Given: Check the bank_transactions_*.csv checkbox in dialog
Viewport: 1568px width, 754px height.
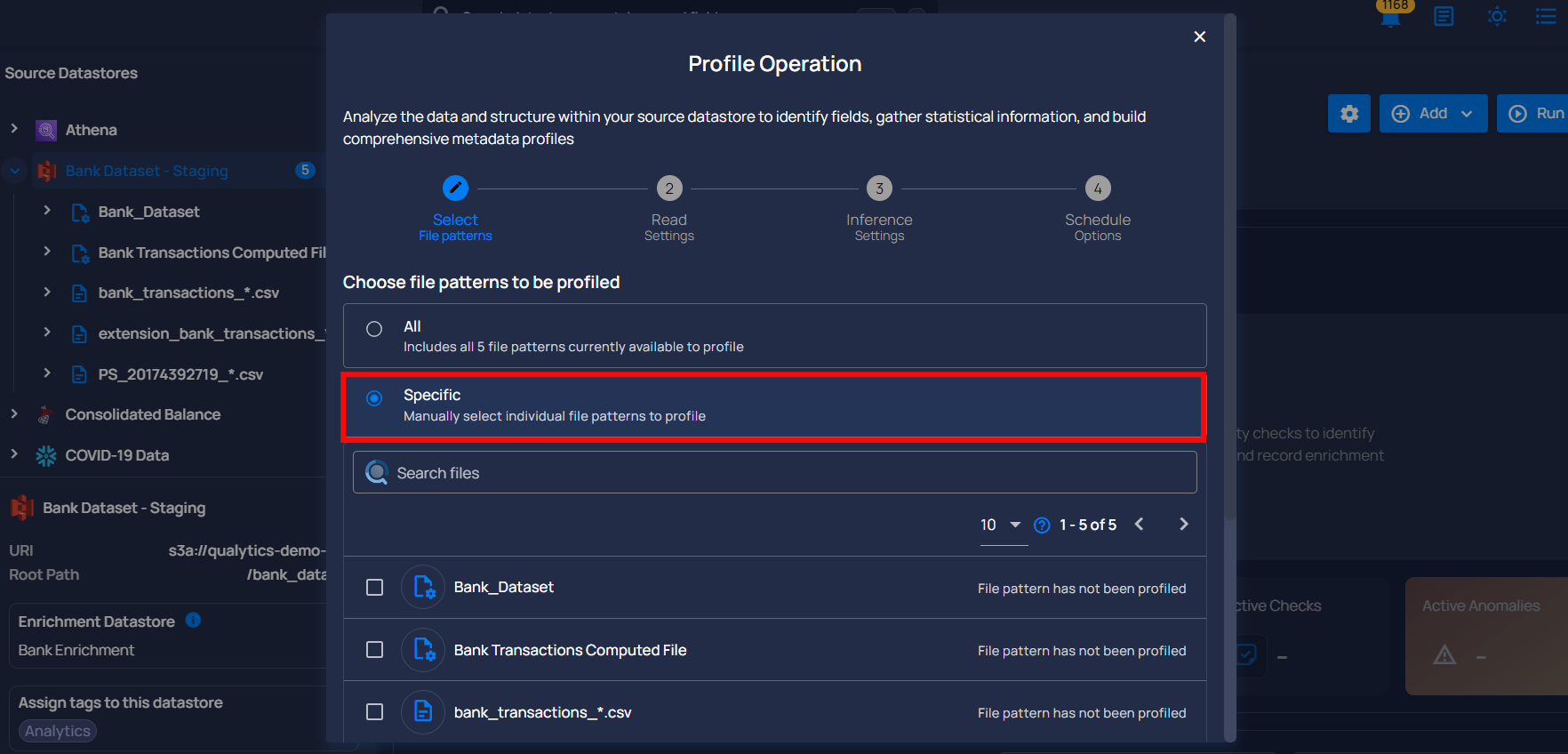Looking at the screenshot, I should pyautogui.click(x=375, y=712).
